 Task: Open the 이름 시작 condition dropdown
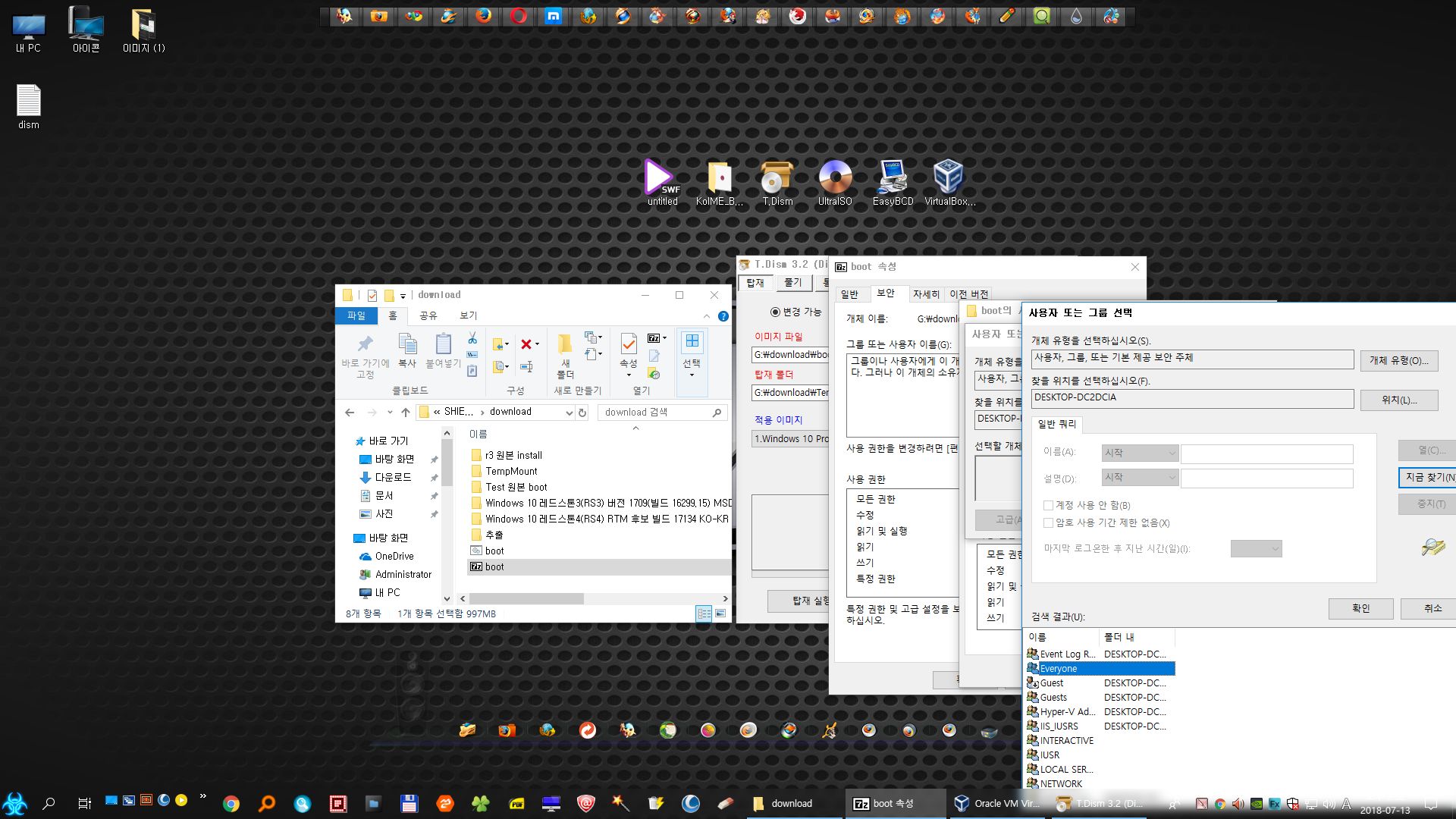pos(1140,453)
